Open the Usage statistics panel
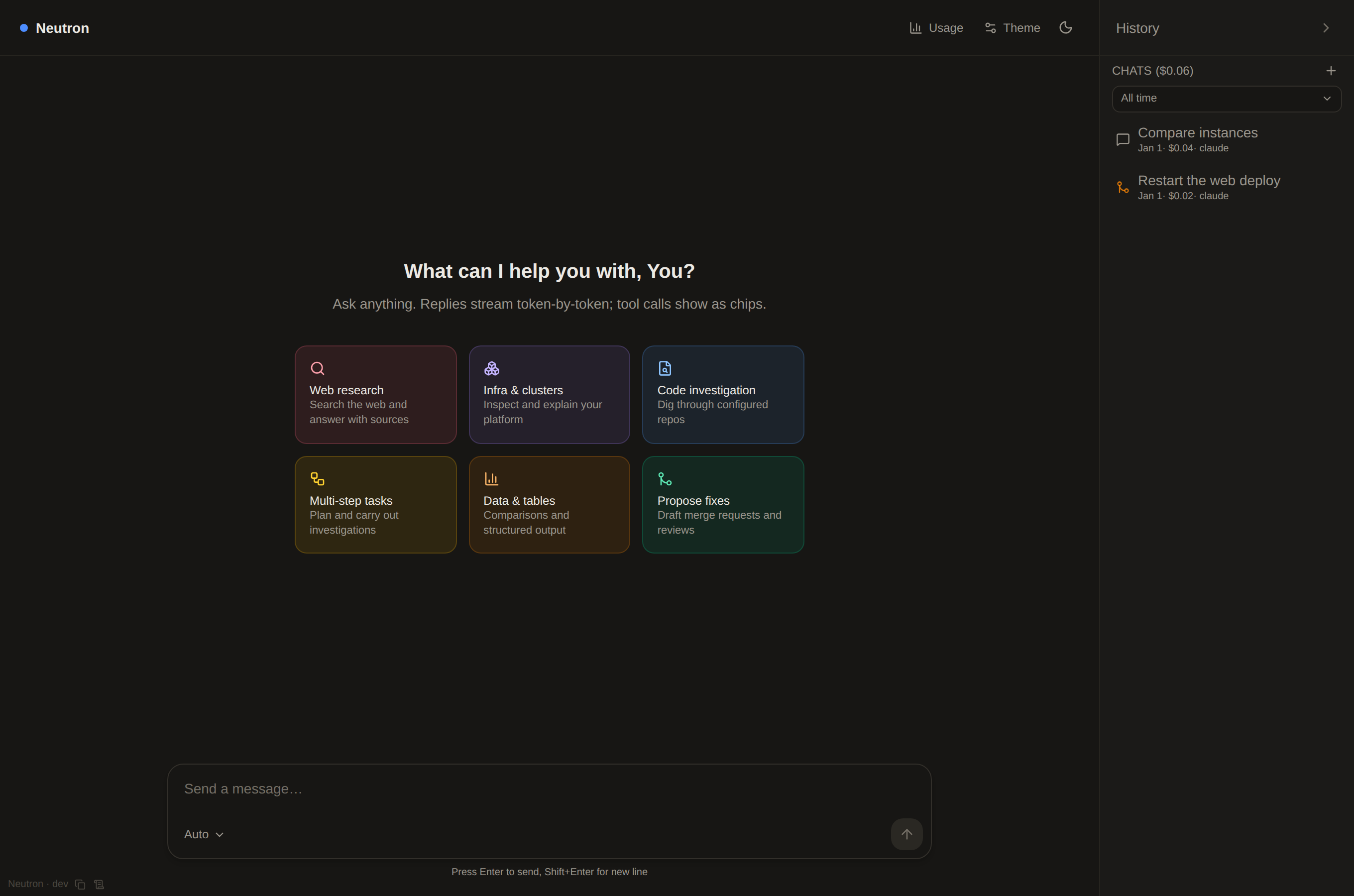 click(x=936, y=28)
